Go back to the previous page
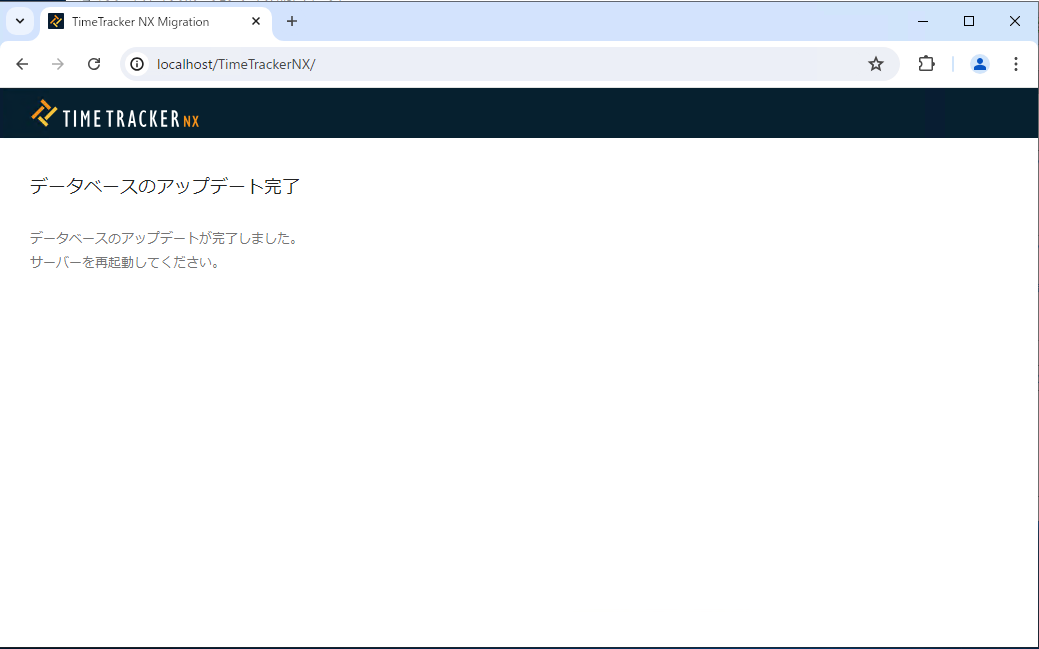The width and height of the screenshot is (1039, 649). (x=22, y=64)
